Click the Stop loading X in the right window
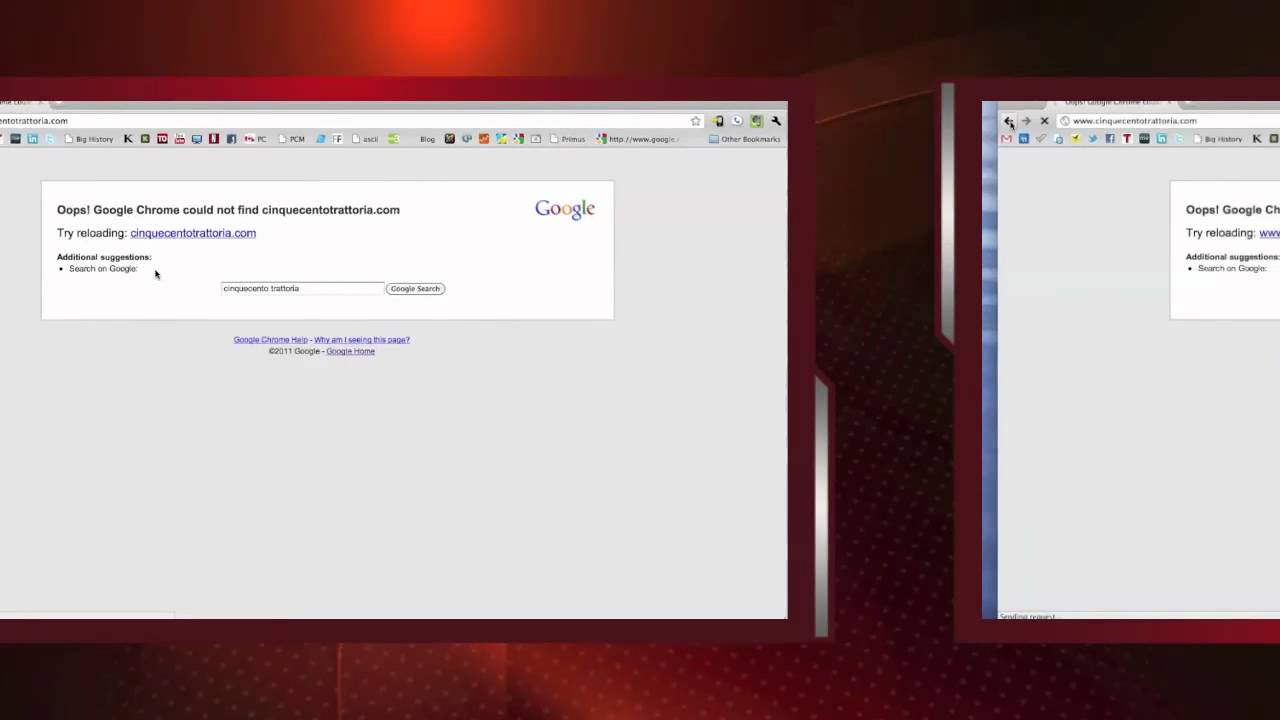The width and height of the screenshot is (1280, 720). pos(1044,121)
